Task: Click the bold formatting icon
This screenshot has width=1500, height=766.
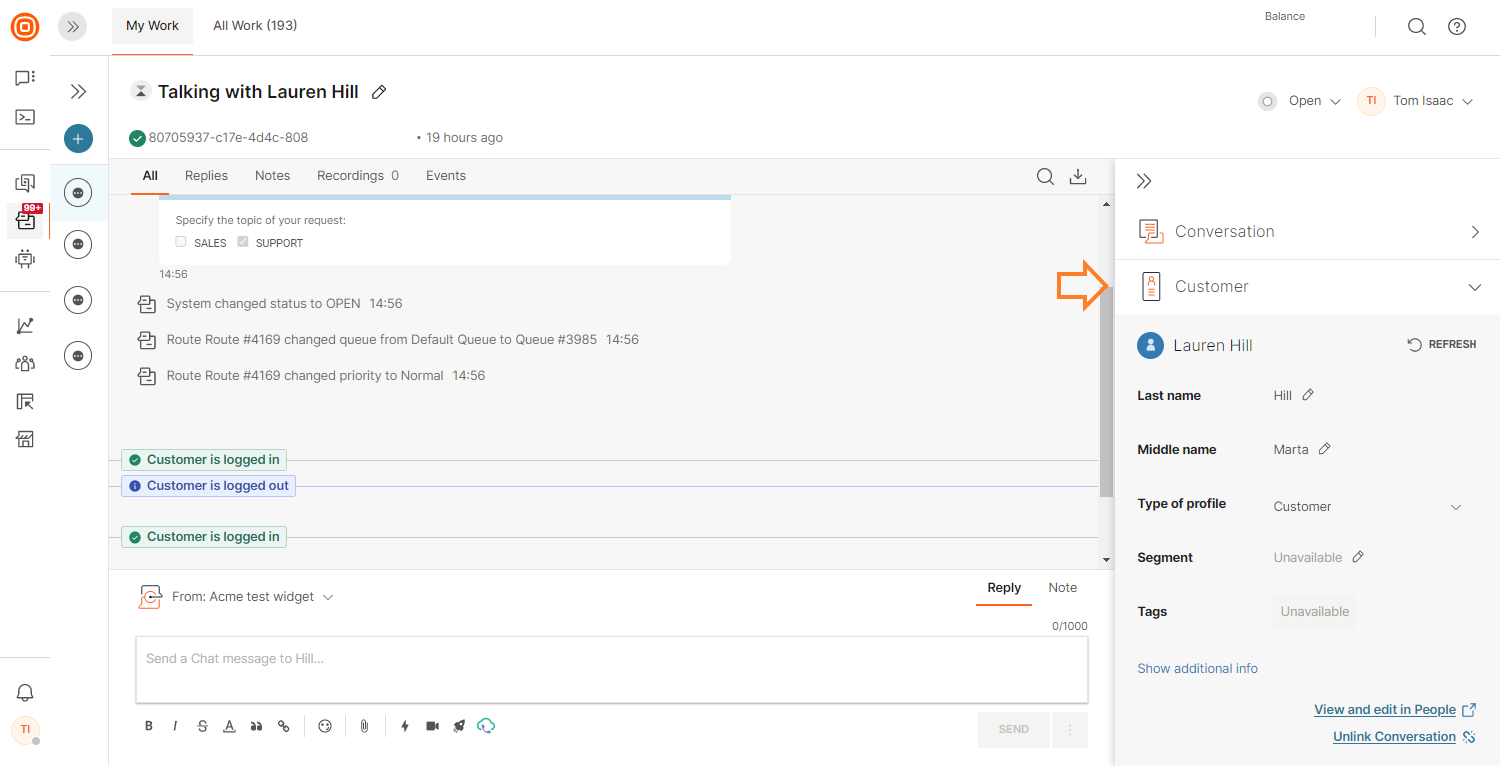Action: tap(149, 726)
